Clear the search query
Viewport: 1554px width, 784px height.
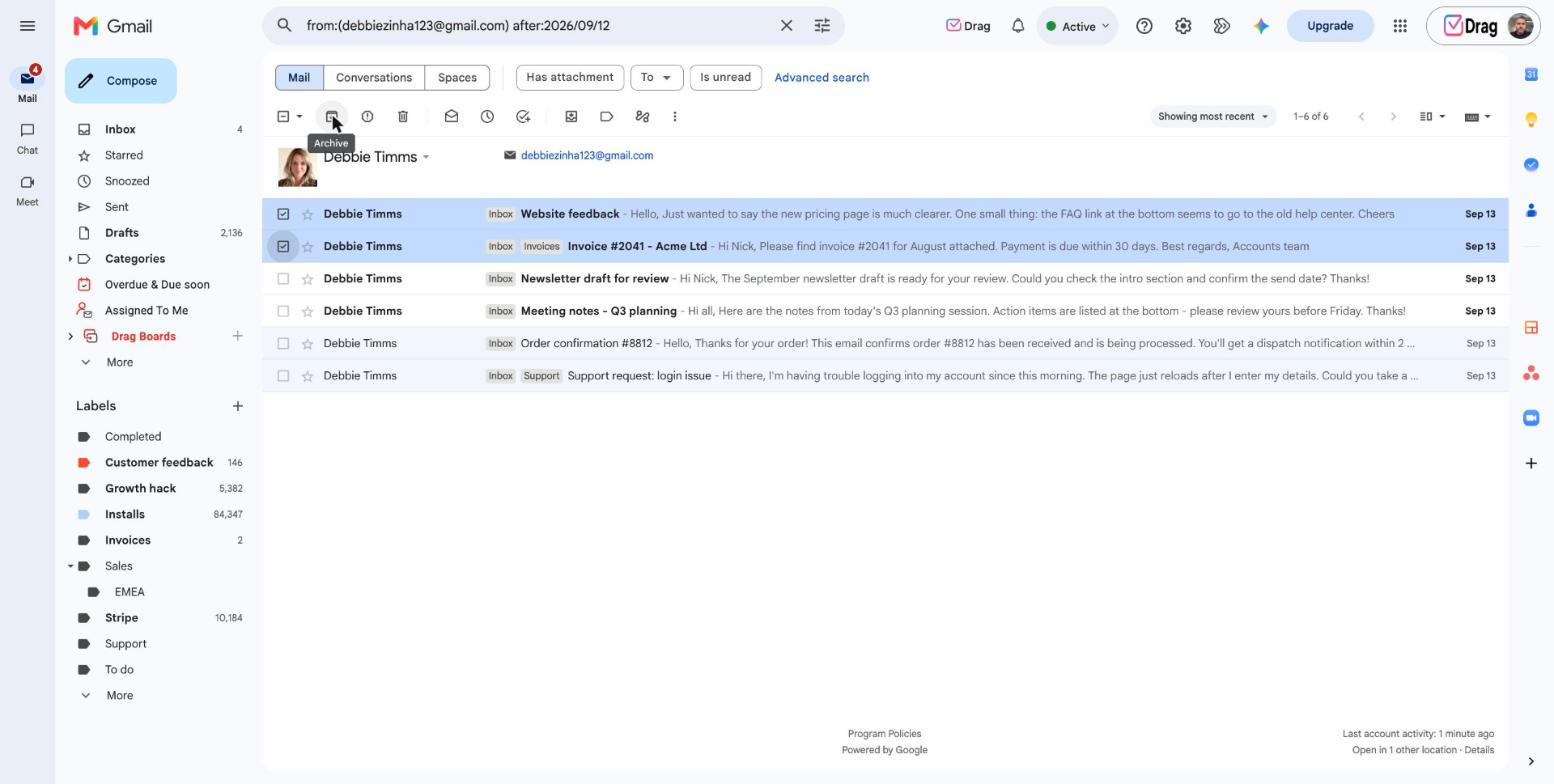[x=786, y=26]
